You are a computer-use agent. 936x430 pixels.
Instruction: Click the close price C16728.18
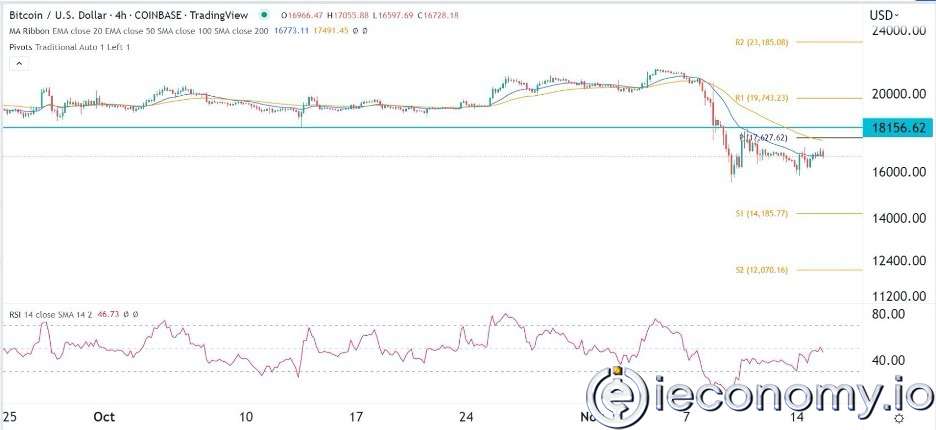pos(436,16)
